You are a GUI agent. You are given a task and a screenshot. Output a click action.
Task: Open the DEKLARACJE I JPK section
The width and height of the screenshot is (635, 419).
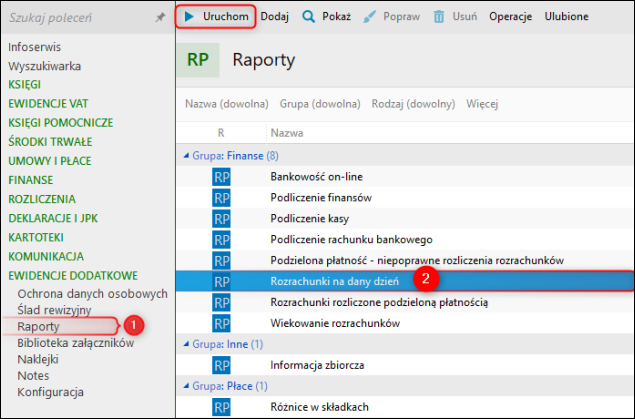point(53,218)
